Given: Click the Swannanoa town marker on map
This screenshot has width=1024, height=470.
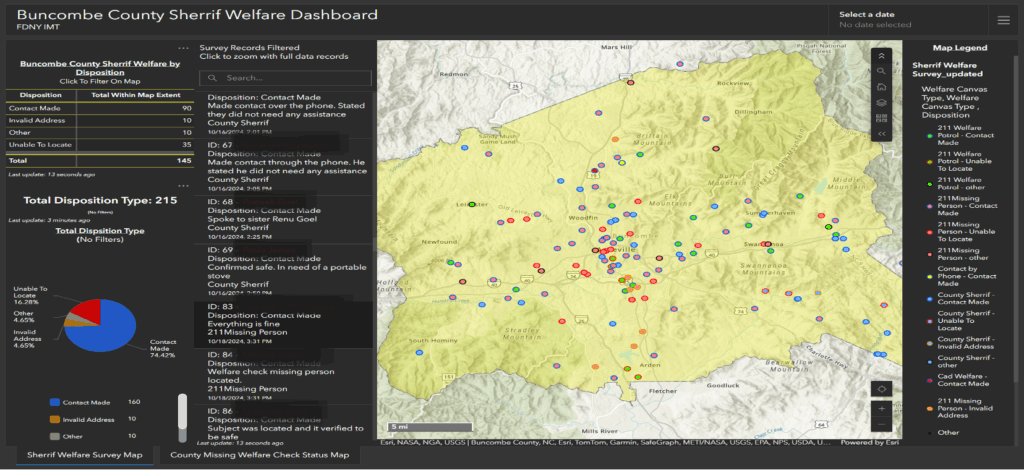Looking at the screenshot, I should coord(768,243).
